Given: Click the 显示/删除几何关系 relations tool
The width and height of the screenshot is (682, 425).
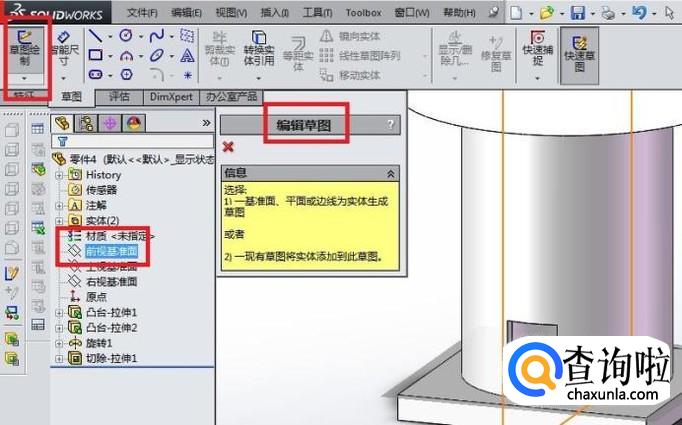Looking at the screenshot, I should click(x=455, y=48).
